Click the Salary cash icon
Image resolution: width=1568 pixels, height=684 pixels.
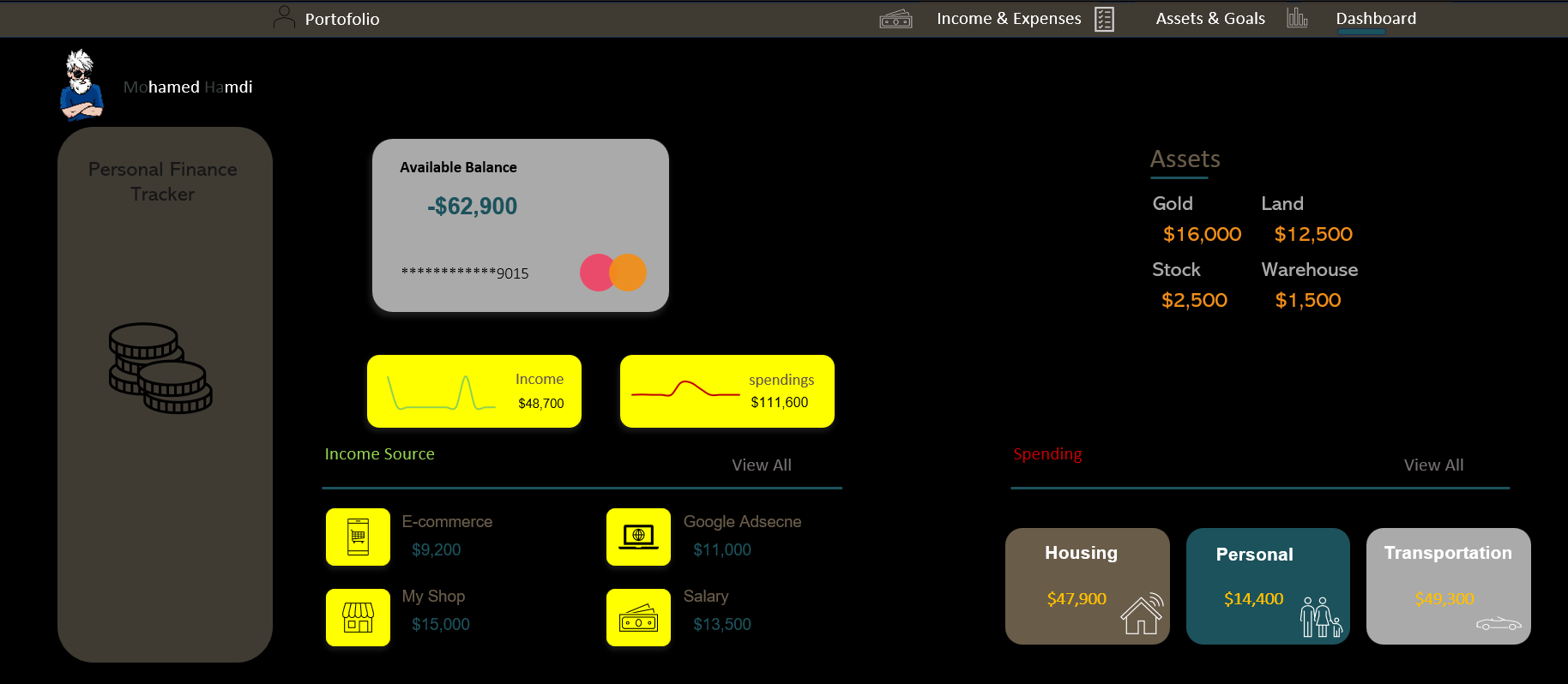coord(638,617)
